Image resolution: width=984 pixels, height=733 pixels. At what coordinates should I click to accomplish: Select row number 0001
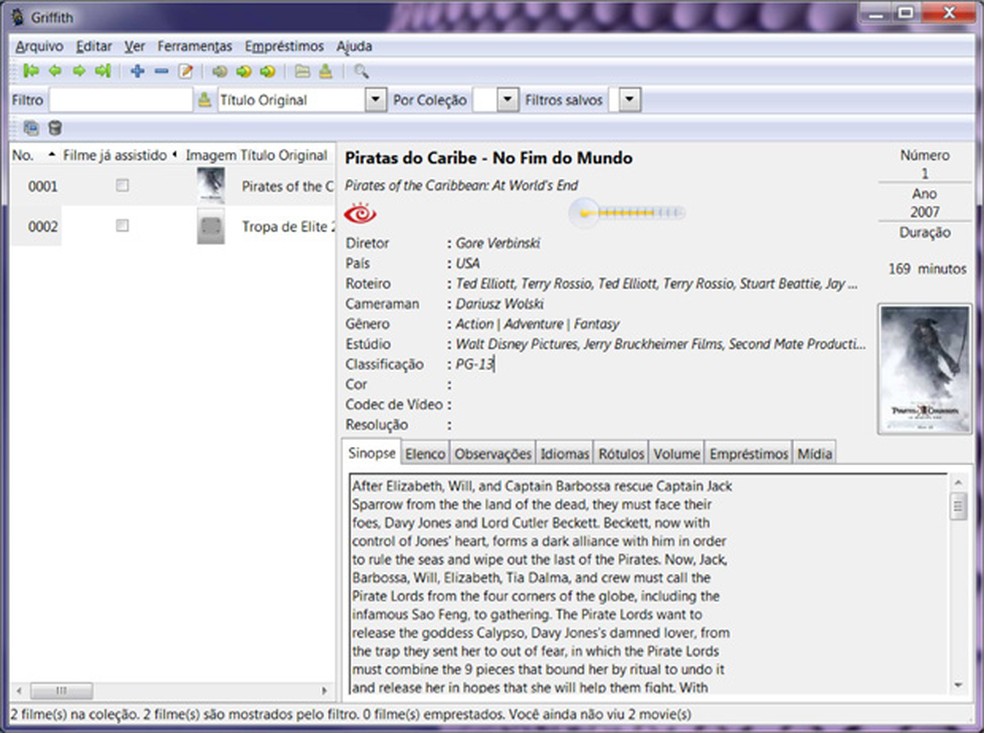pyautogui.click(x=43, y=186)
